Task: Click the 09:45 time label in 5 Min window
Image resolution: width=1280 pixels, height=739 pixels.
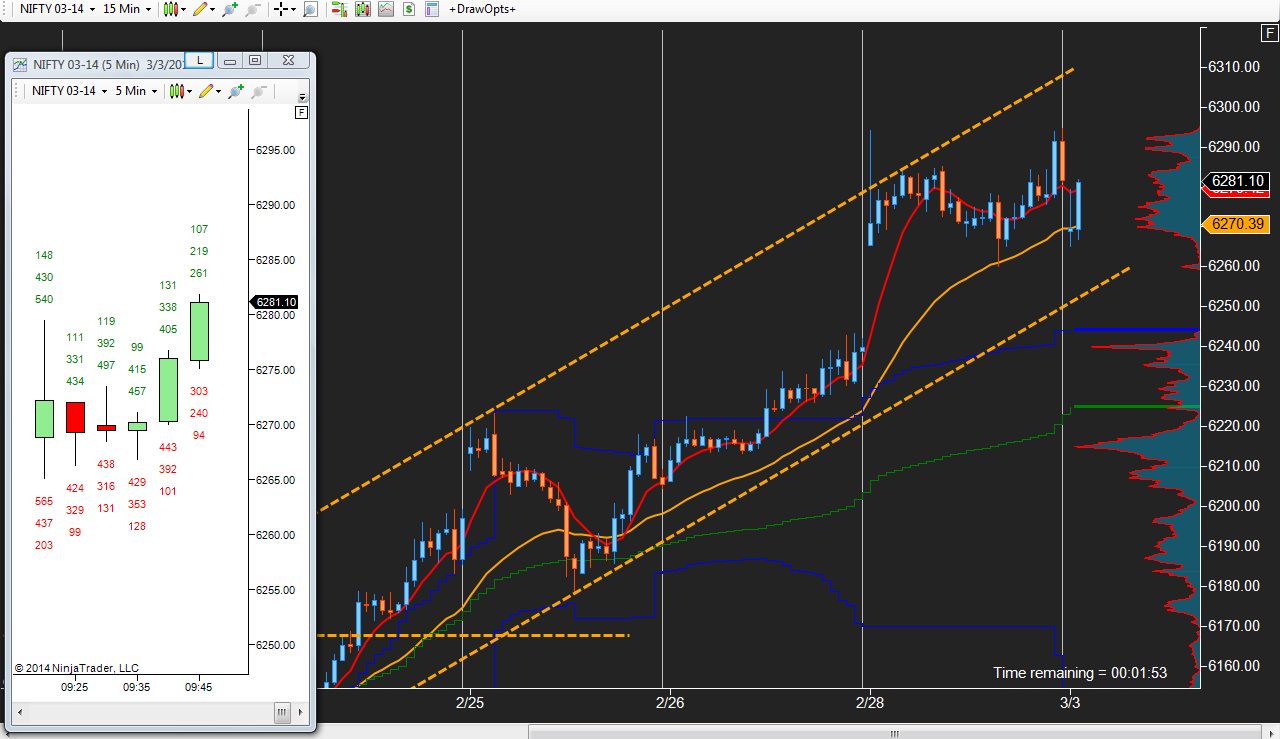Action: (198, 688)
